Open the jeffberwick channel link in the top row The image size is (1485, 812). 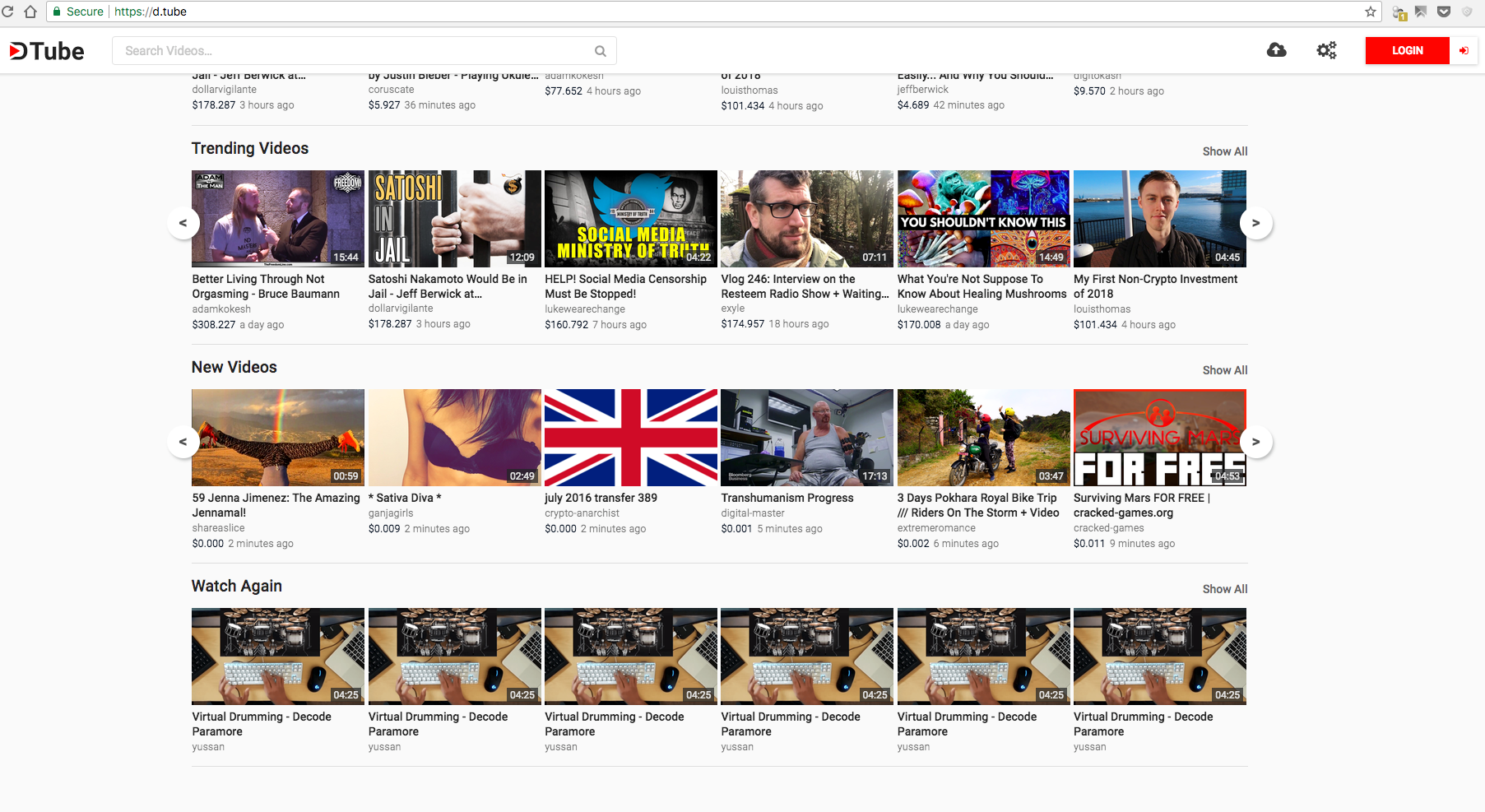(923, 90)
